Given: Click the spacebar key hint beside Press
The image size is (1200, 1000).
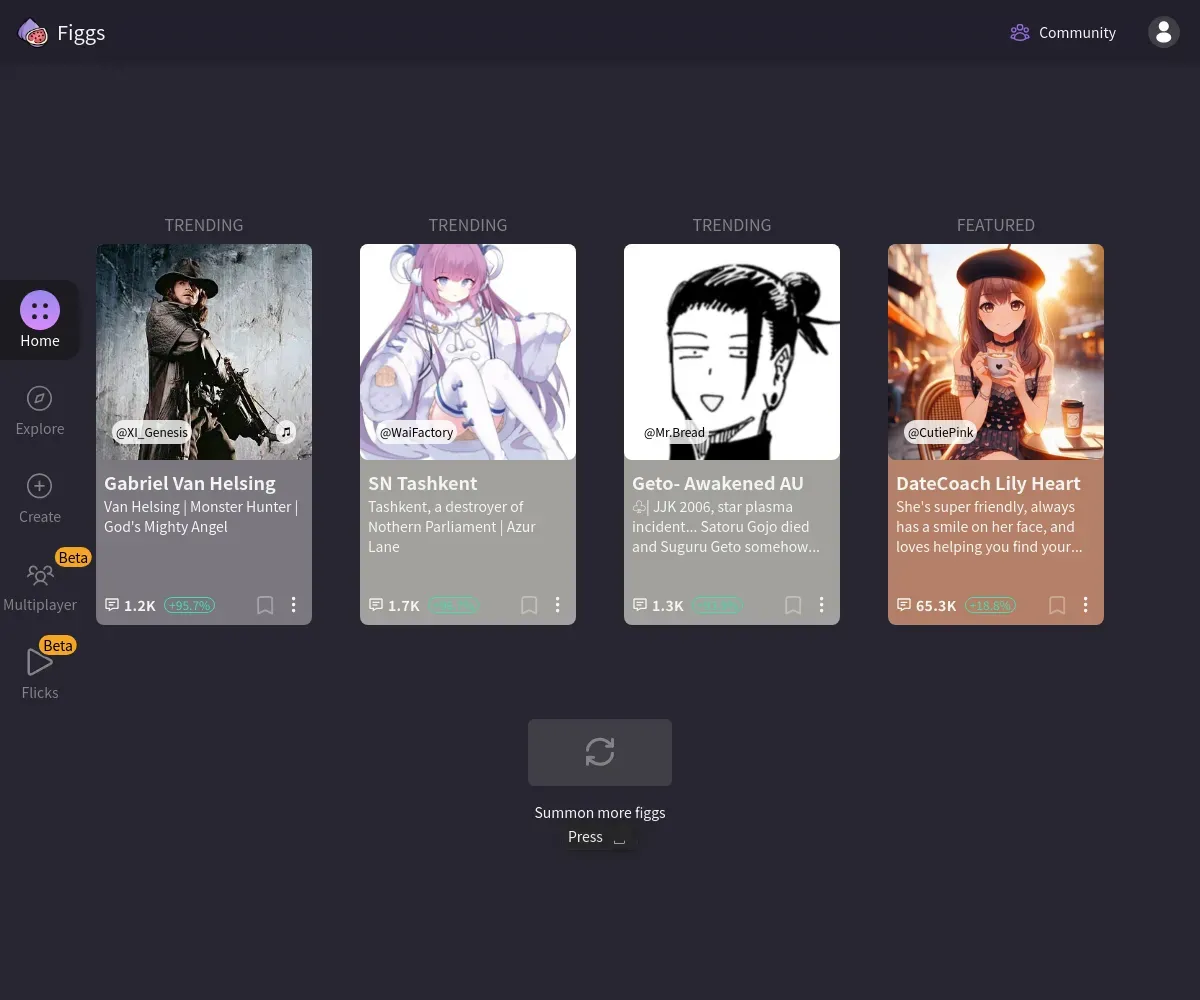Looking at the screenshot, I should pyautogui.click(x=619, y=838).
